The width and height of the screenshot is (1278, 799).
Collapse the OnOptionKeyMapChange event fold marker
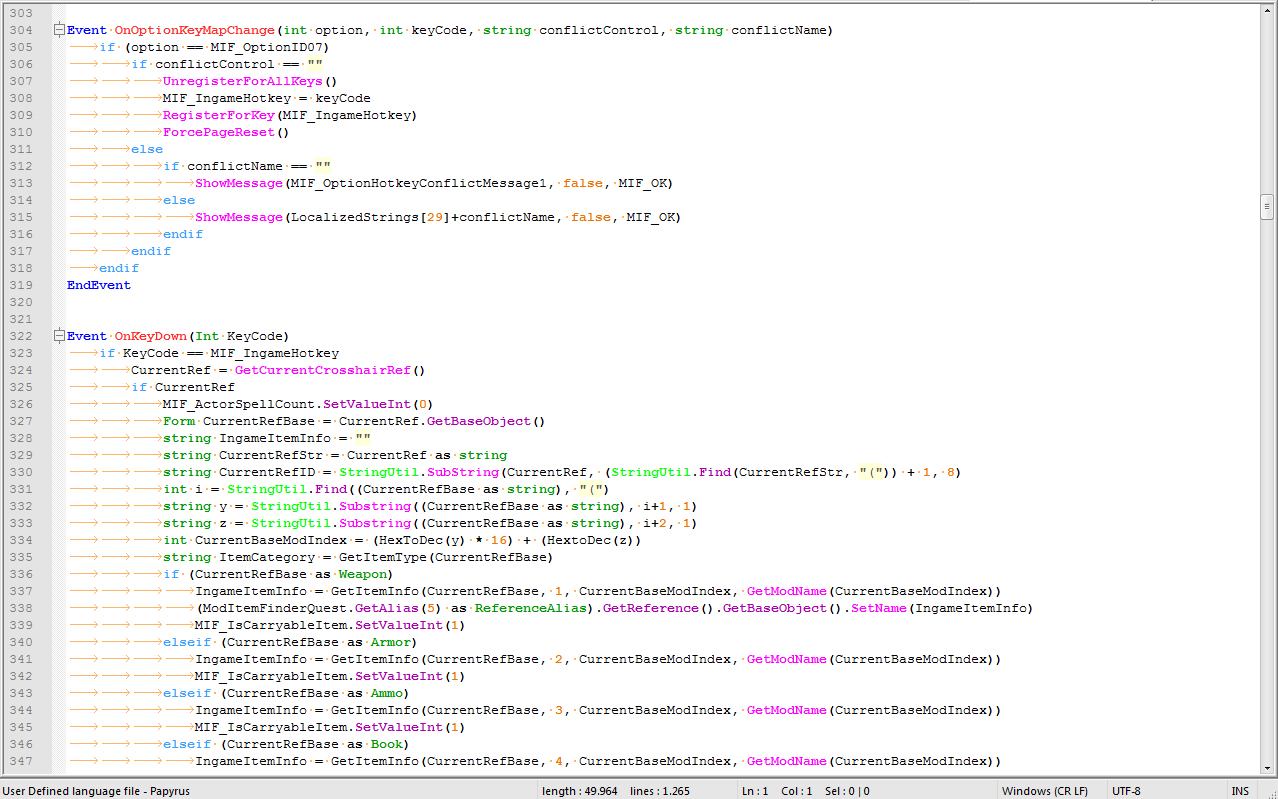click(58, 30)
